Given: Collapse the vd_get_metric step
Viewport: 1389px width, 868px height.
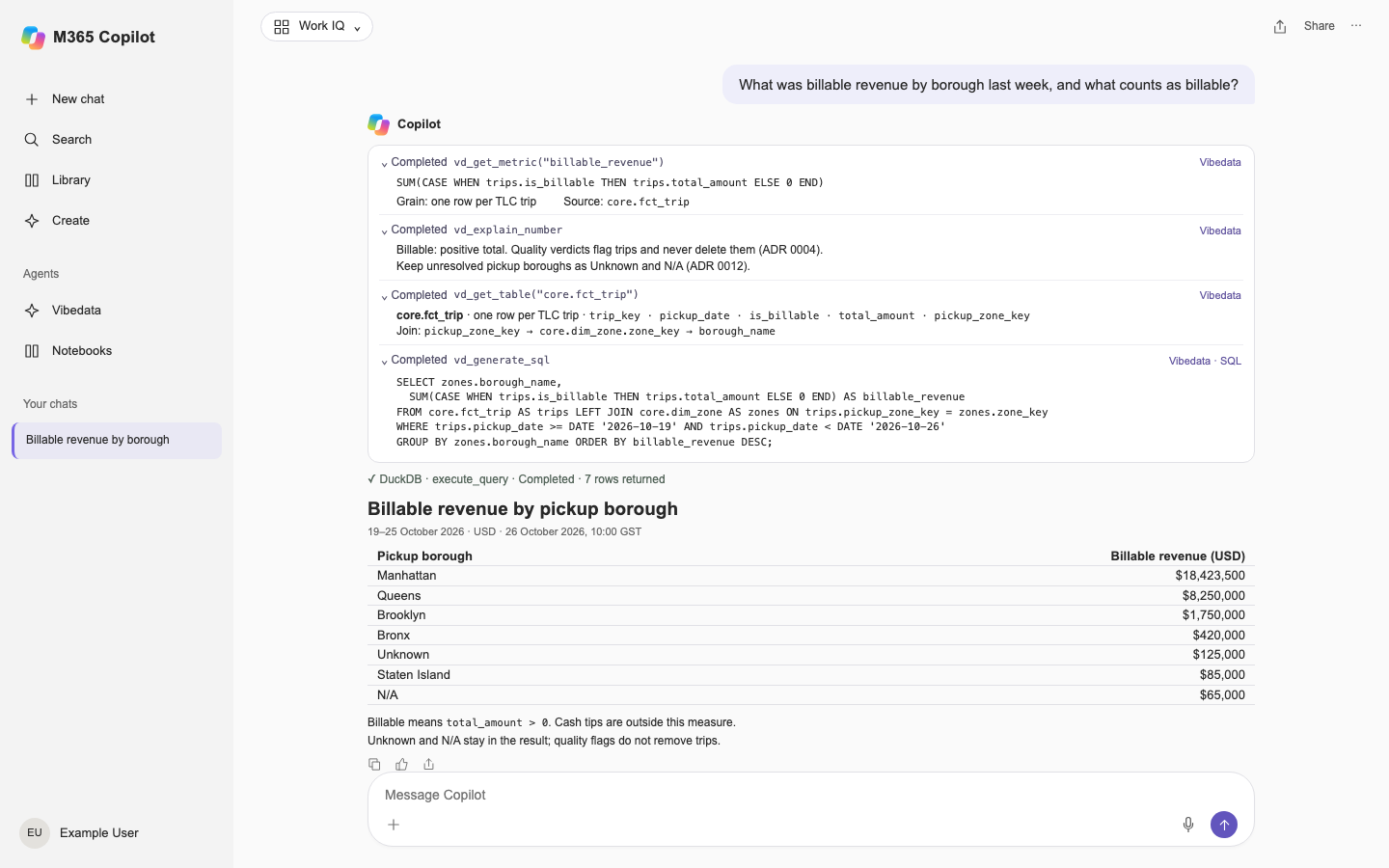Looking at the screenshot, I should point(384,164).
